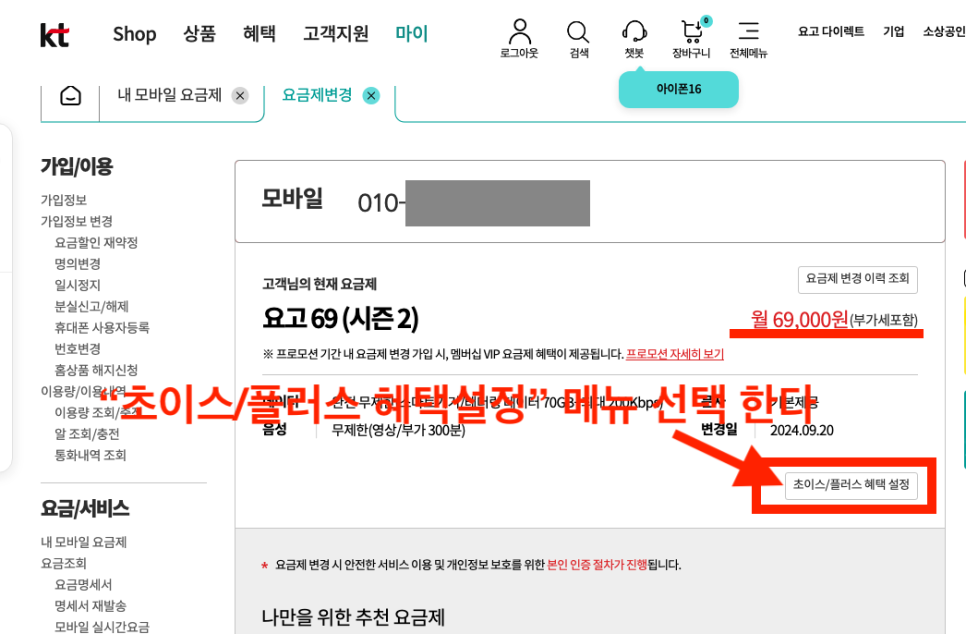Select 요금명세서 in the sidebar
This screenshot has height=634, width=966.
click(x=83, y=584)
